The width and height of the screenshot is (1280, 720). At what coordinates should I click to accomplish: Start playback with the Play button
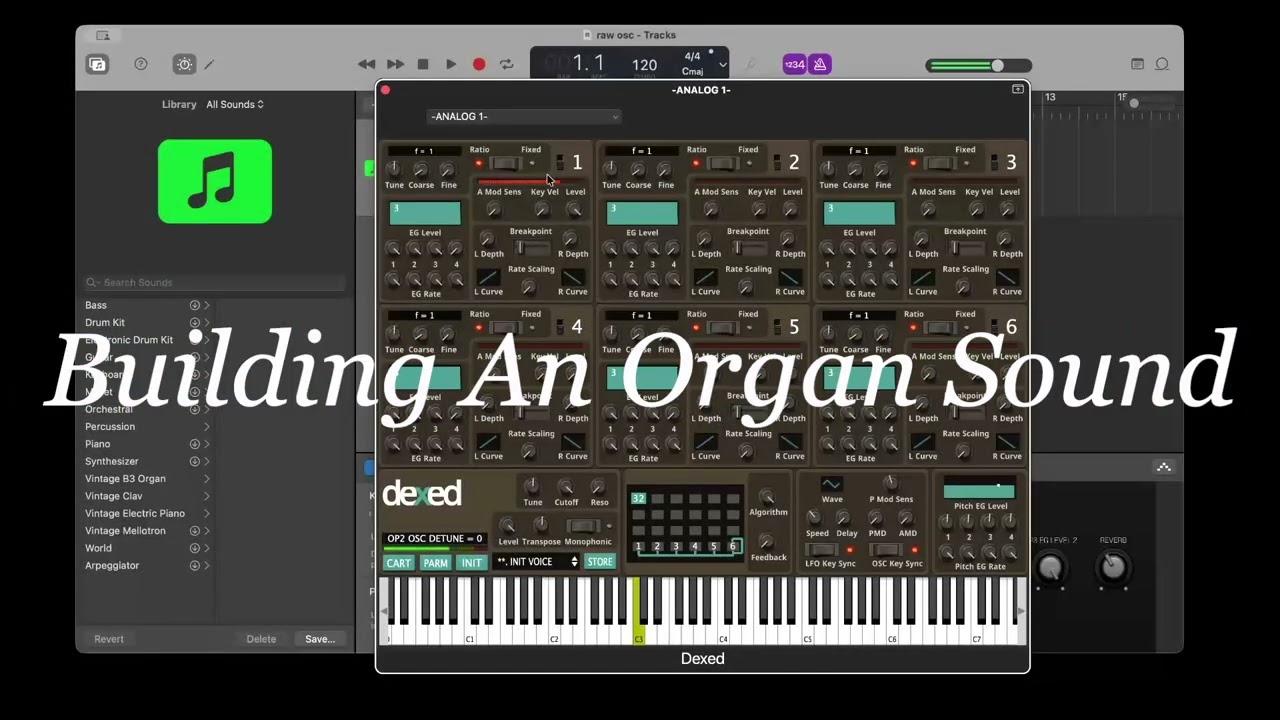[451, 64]
